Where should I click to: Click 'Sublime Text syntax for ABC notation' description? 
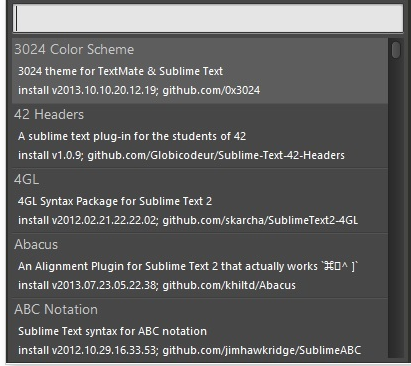(x=112, y=331)
